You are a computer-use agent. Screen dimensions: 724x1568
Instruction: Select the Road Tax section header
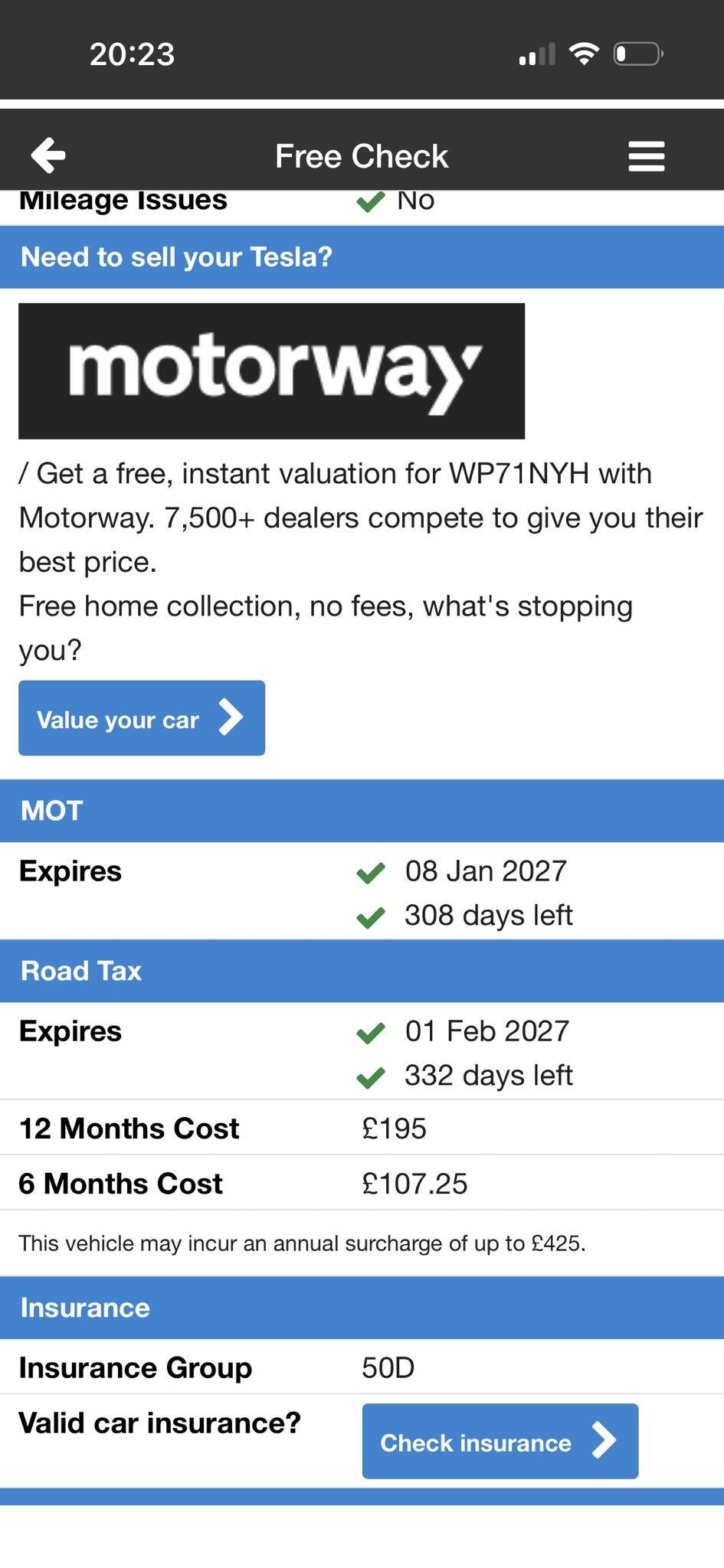click(x=362, y=971)
